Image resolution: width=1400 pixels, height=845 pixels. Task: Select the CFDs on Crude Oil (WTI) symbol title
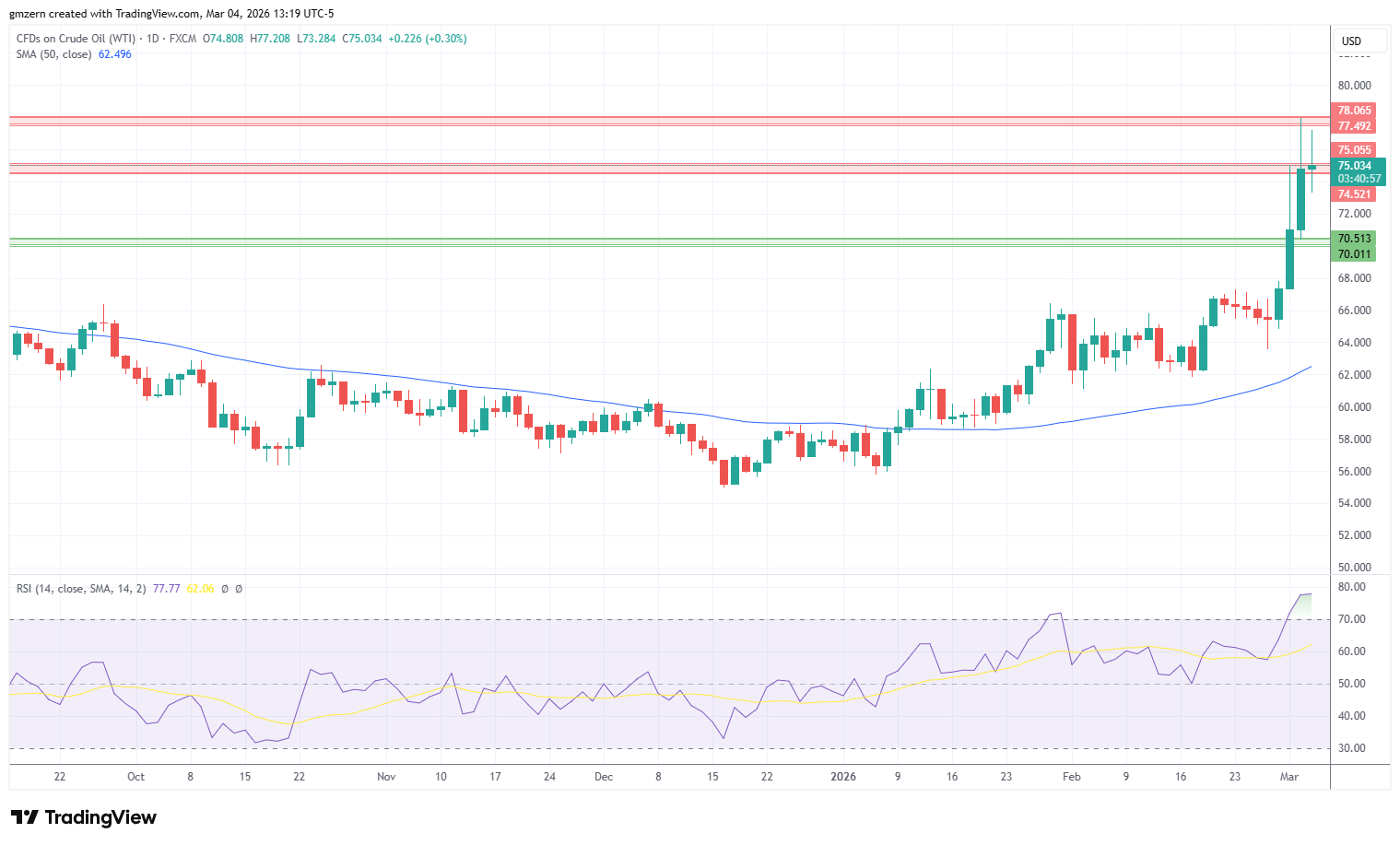(x=76, y=39)
